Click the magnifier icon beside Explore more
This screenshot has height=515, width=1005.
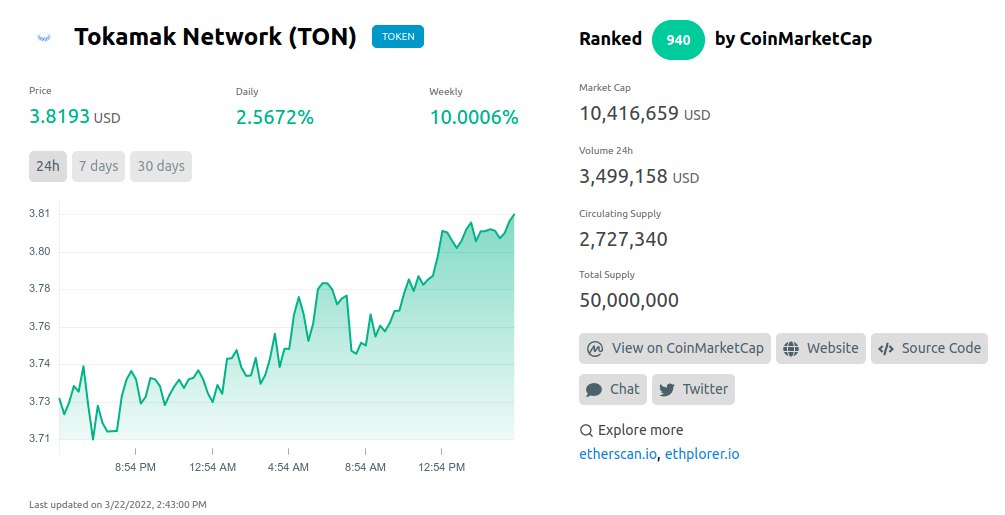point(586,431)
